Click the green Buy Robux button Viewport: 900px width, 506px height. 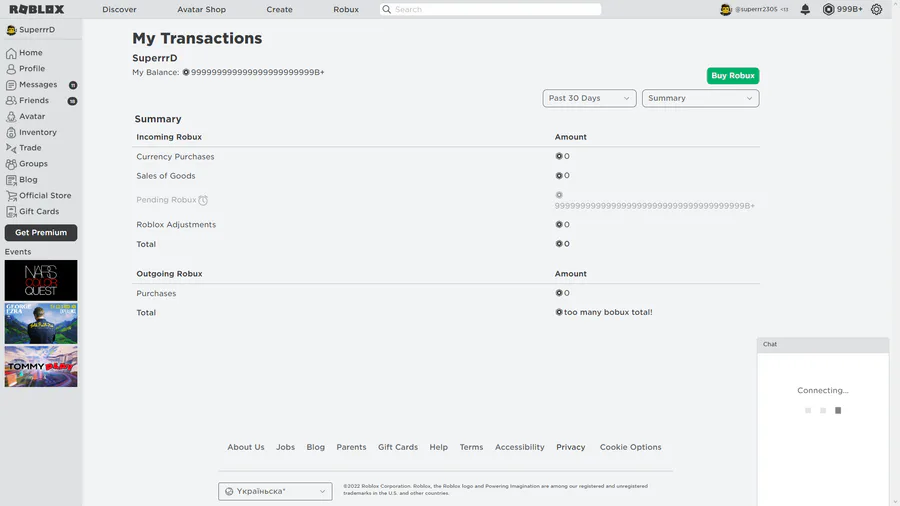[733, 76]
